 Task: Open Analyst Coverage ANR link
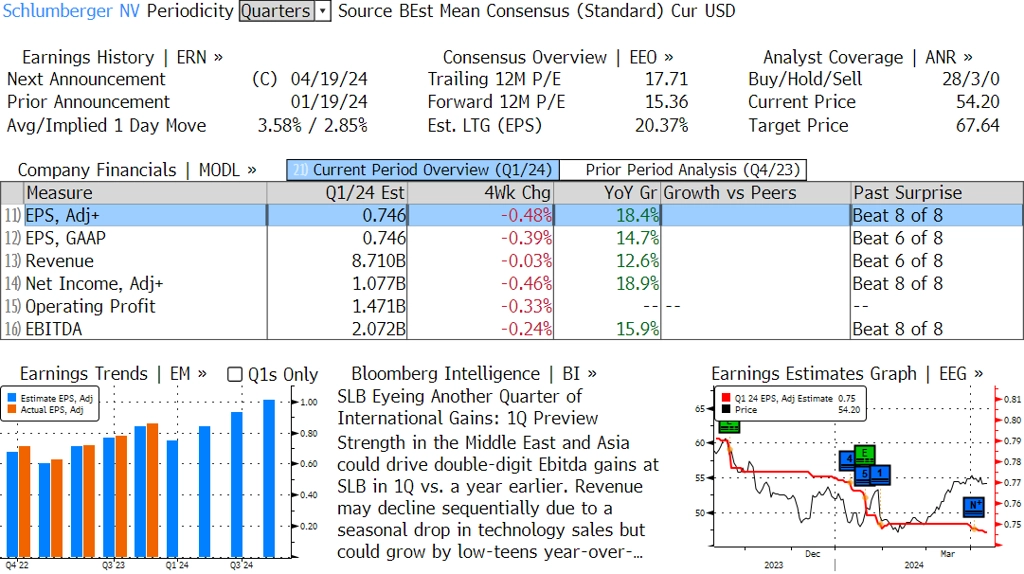867,57
